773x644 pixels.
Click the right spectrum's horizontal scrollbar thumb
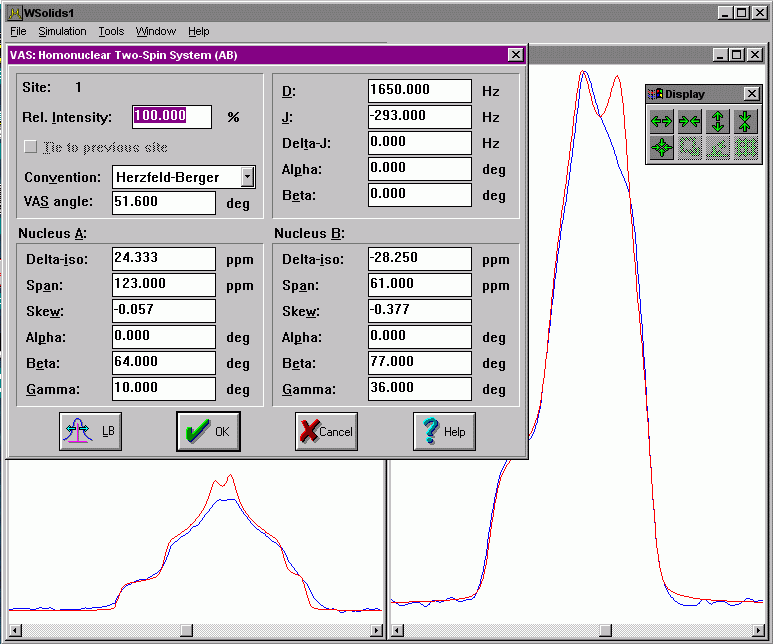604,630
